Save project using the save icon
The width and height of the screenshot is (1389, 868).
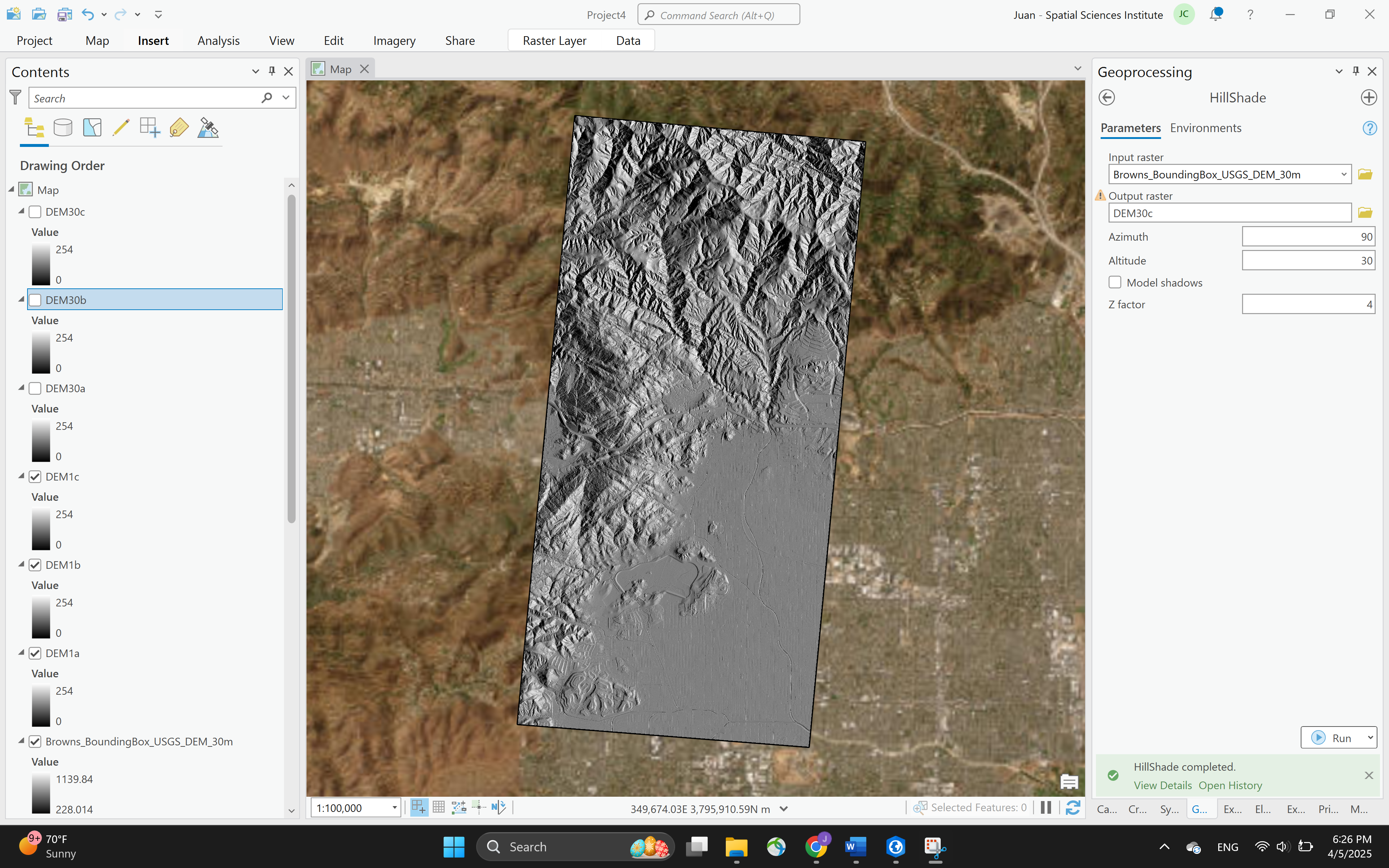click(x=64, y=14)
